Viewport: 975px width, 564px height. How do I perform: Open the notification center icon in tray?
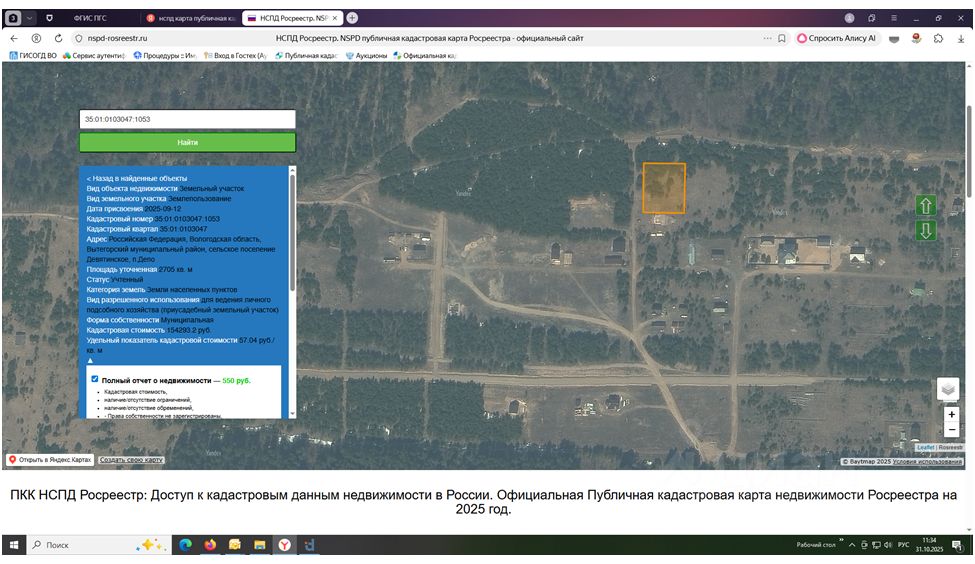click(958, 545)
